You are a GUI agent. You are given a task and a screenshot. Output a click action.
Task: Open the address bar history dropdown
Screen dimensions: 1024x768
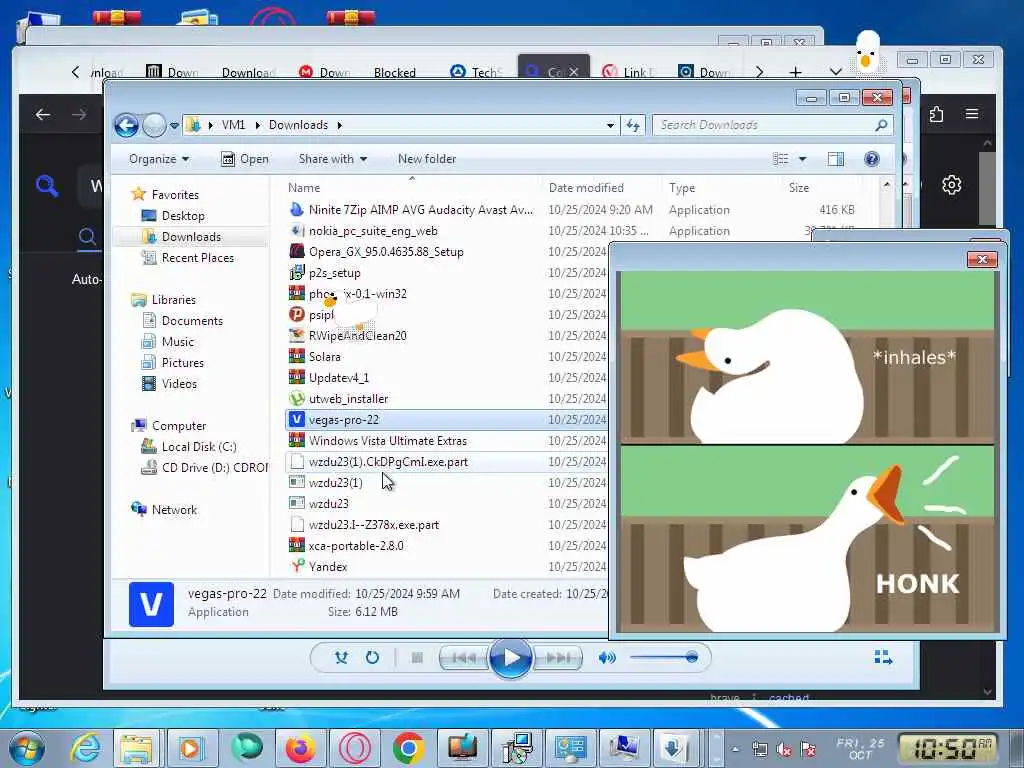pyautogui.click(x=610, y=125)
